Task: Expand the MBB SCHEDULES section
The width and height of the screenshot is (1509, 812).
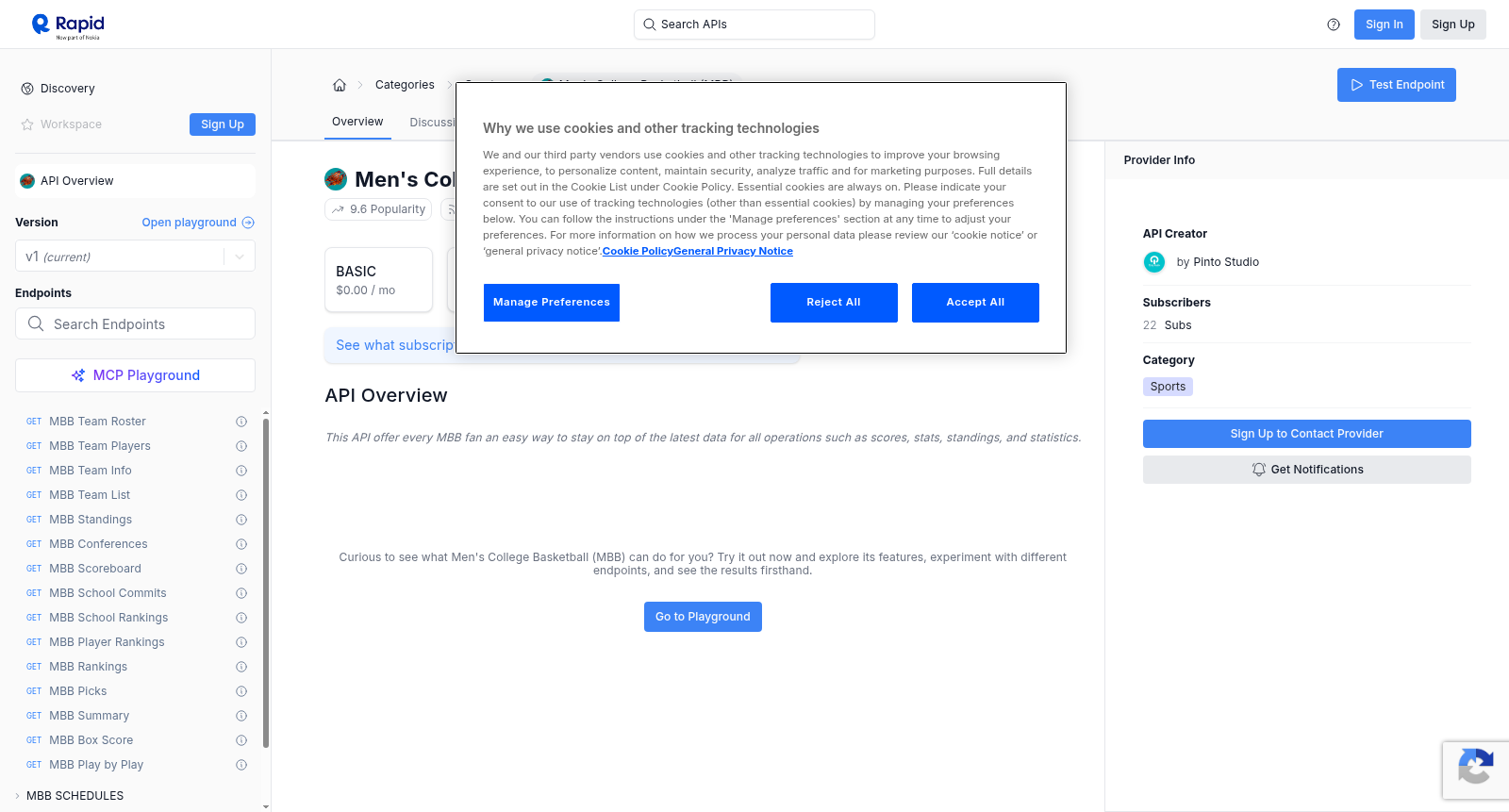Action: pos(75,796)
